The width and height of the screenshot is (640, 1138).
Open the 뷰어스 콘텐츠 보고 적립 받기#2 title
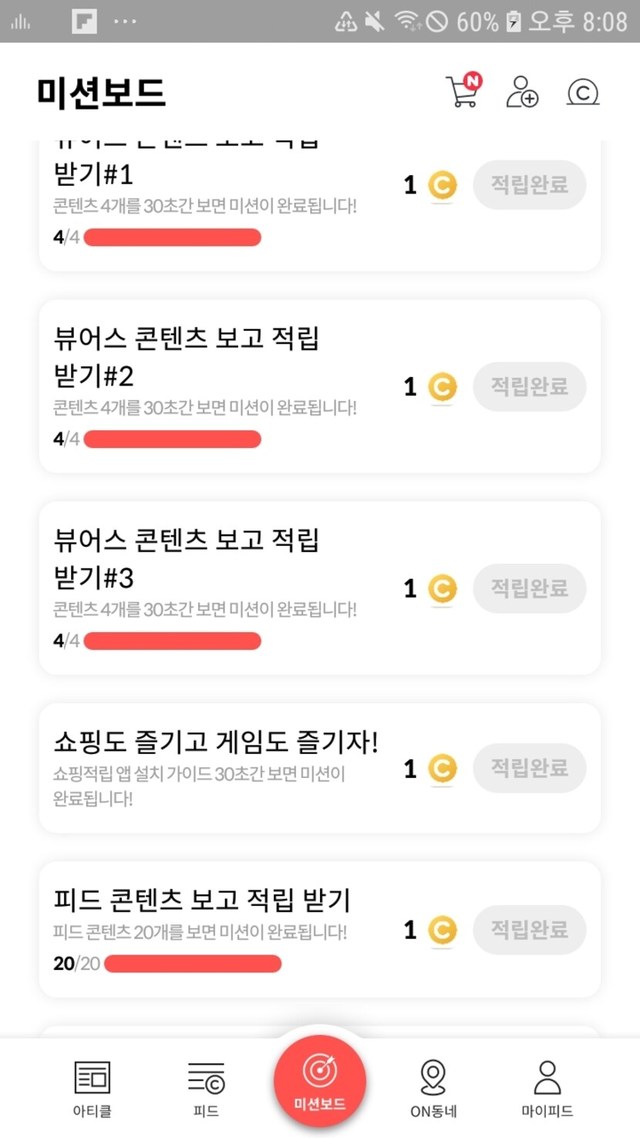186,357
